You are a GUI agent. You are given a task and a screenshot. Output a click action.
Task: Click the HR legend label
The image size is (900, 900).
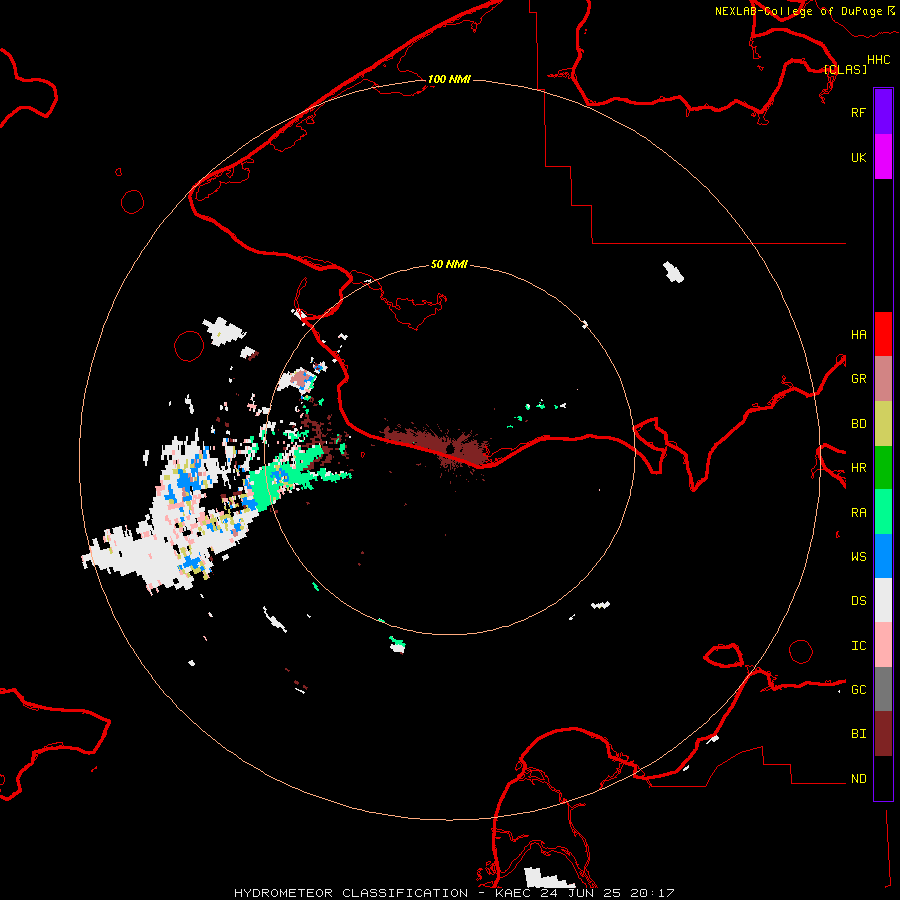[x=858, y=468]
